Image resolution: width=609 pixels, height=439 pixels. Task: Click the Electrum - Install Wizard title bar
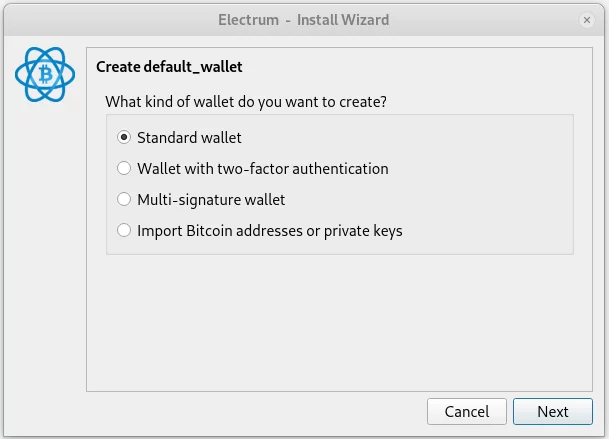[x=304, y=19]
